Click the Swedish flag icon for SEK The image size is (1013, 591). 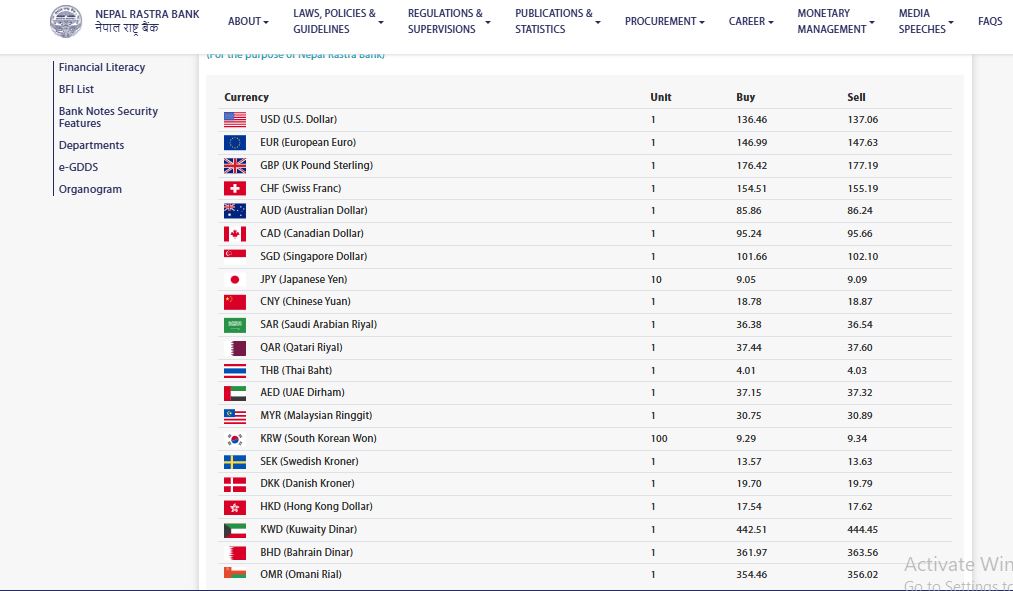tap(235, 462)
